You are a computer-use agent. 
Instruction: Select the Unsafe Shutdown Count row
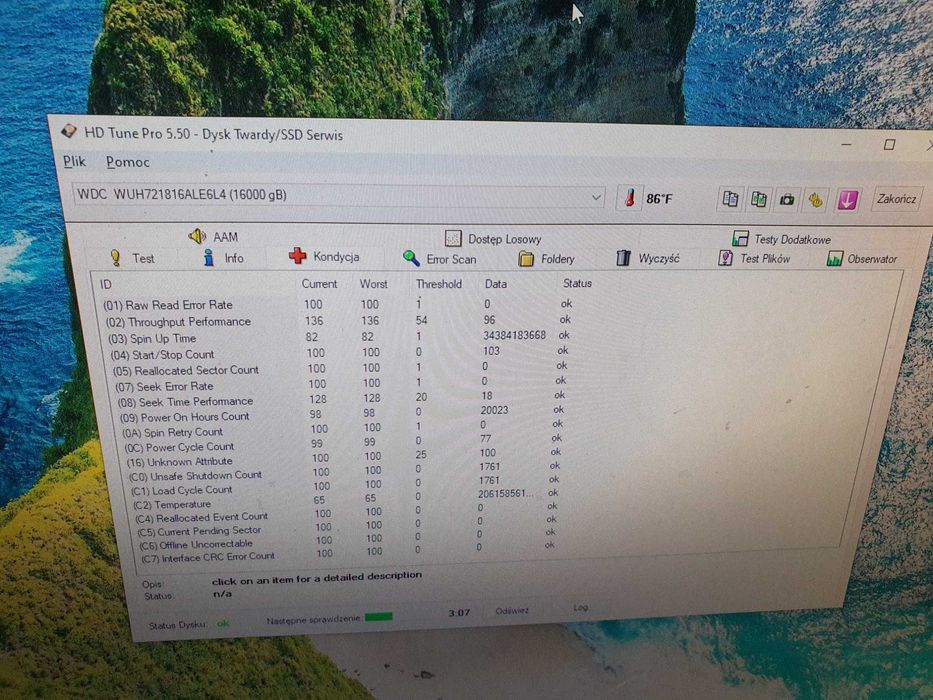click(344, 473)
